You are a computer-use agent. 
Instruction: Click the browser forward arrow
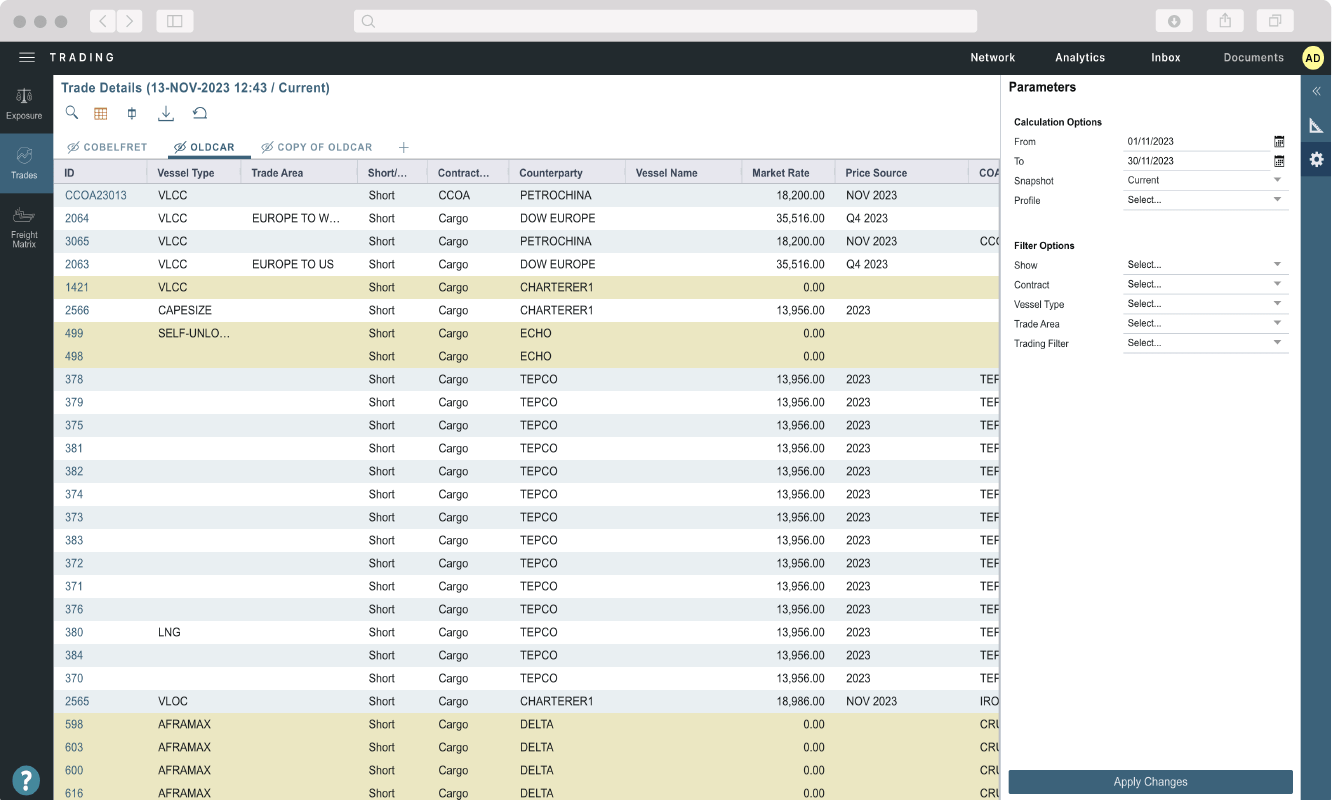pos(130,21)
